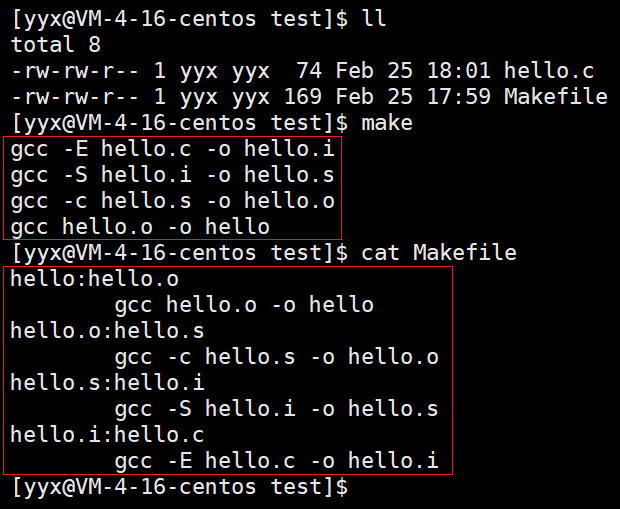This screenshot has width=620, height=509.
Task: Click the 'total 8' output line
Action: [x=56, y=45]
